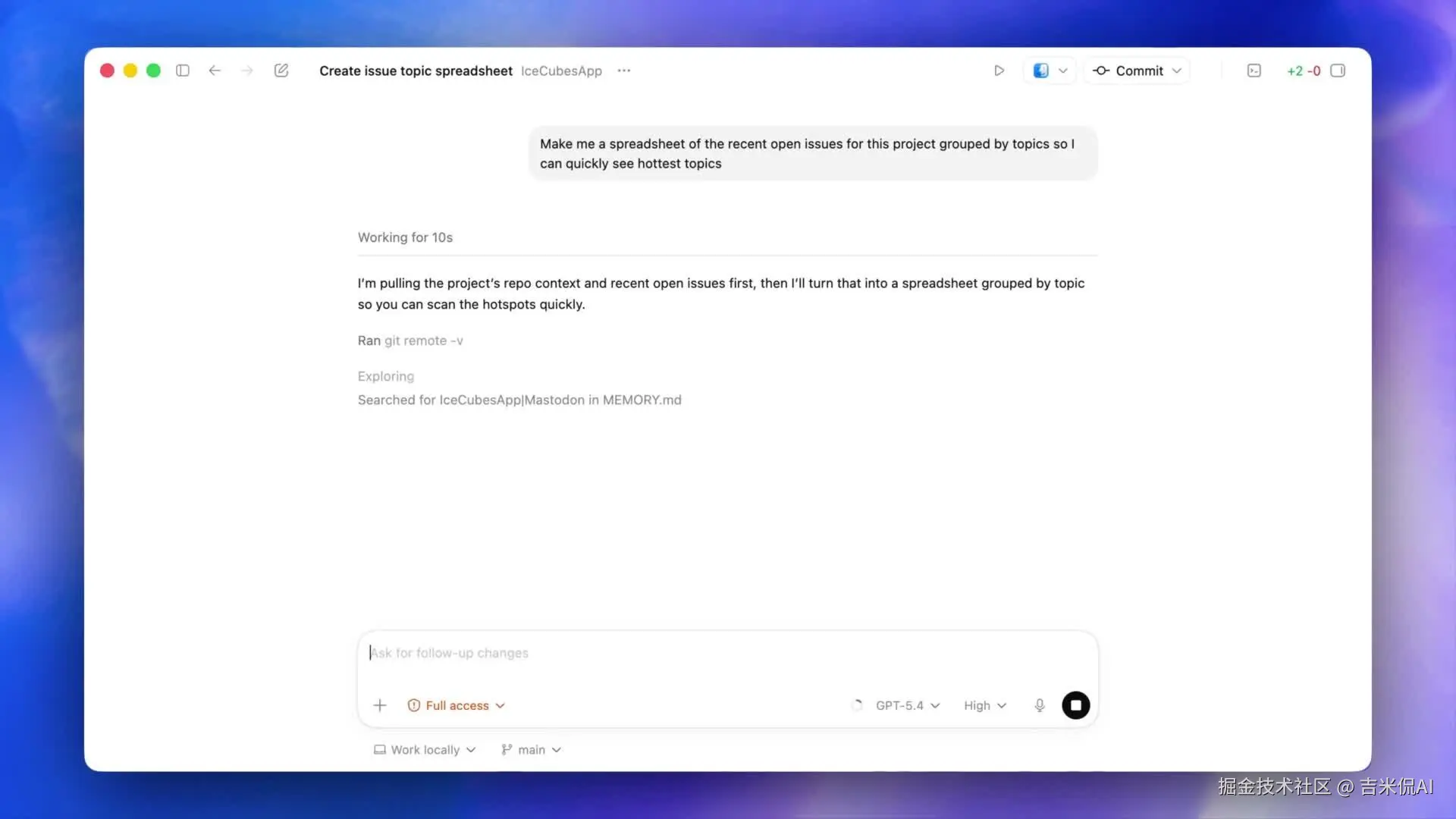
Task: Open the Full access permissions dropdown
Action: click(457, 705)
